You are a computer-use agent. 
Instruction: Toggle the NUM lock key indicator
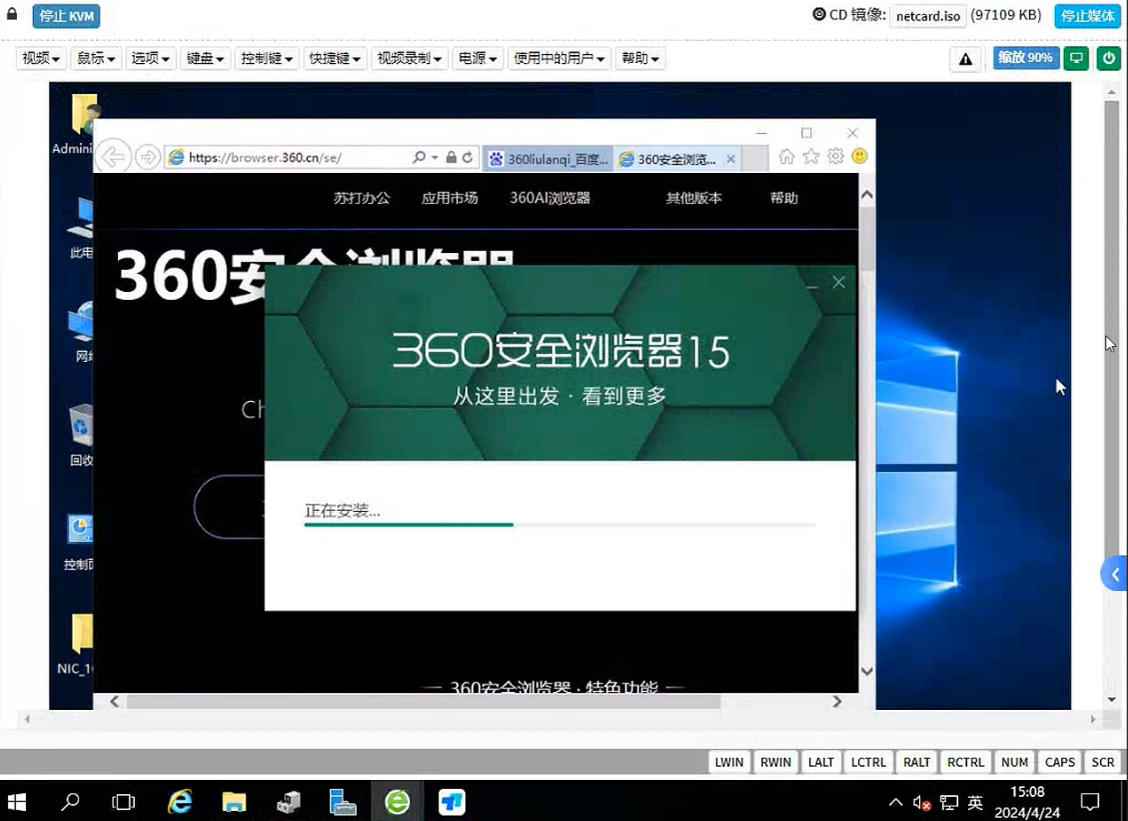pyautogui.click(x=1014, y=762)
